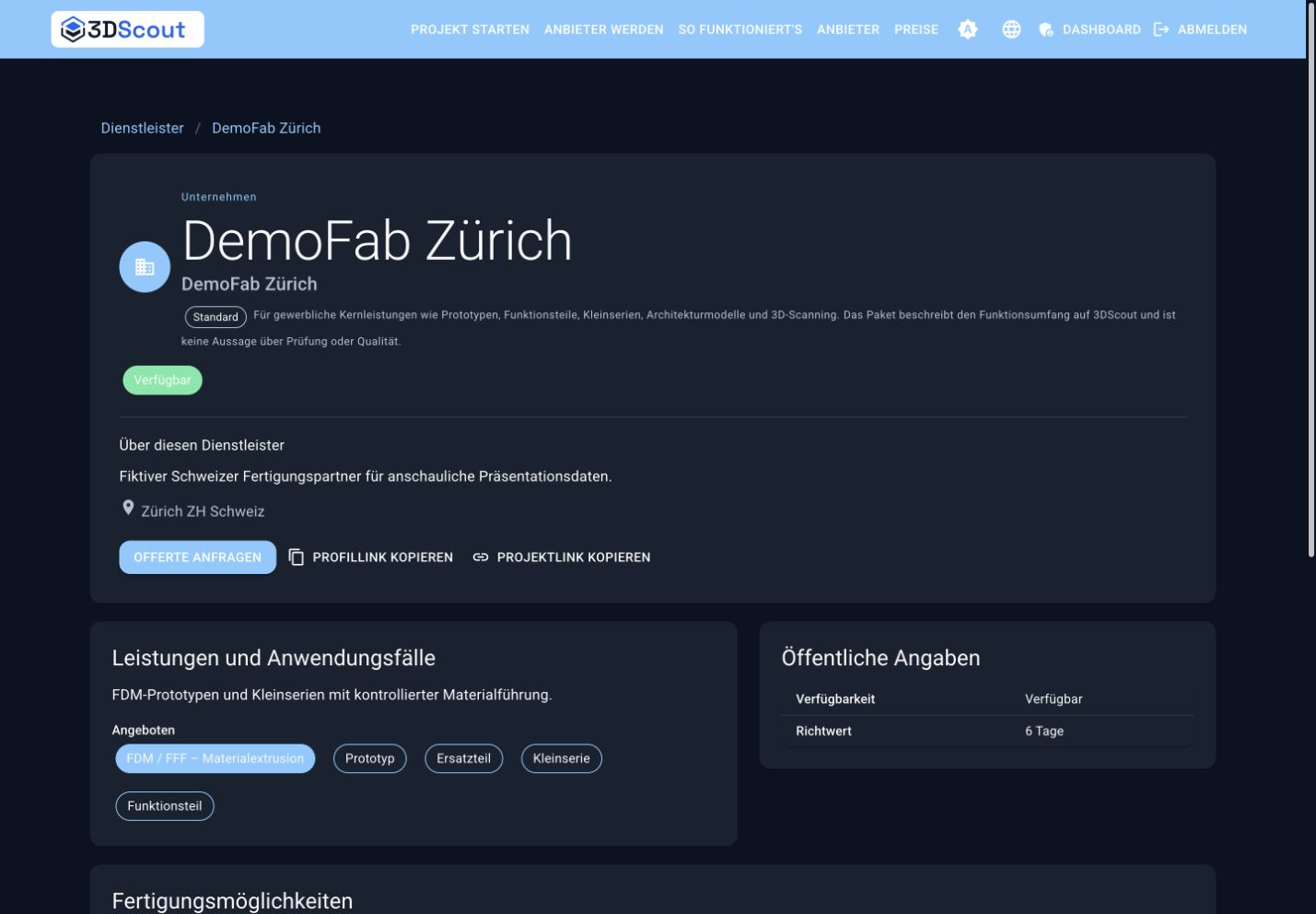Click the Angeboten label

pos(144,730)
